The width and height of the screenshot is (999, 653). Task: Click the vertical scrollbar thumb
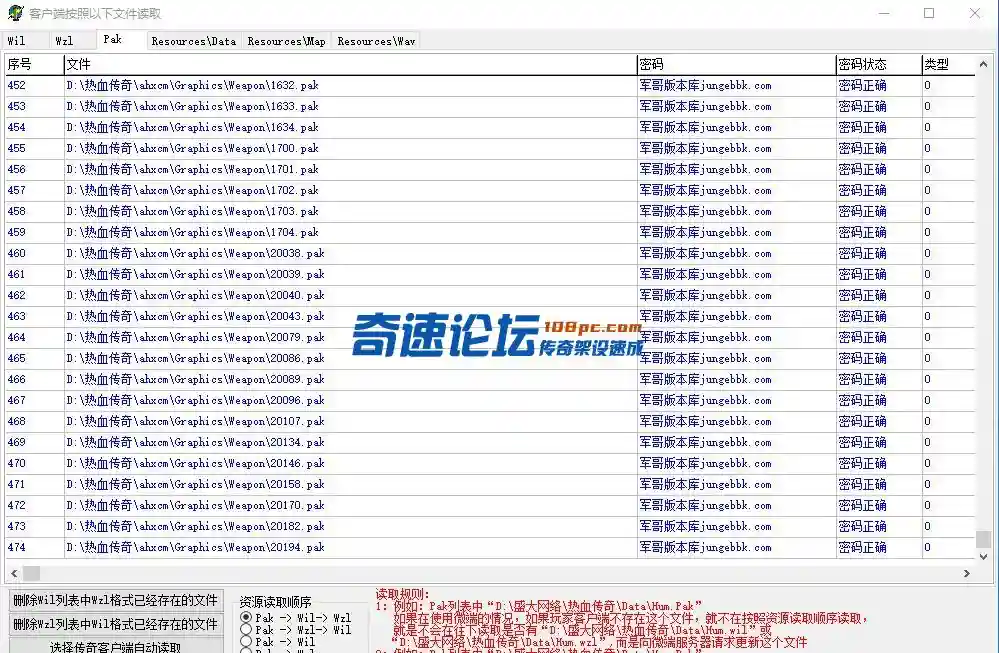pyautogui.click(x=983, y=539)
